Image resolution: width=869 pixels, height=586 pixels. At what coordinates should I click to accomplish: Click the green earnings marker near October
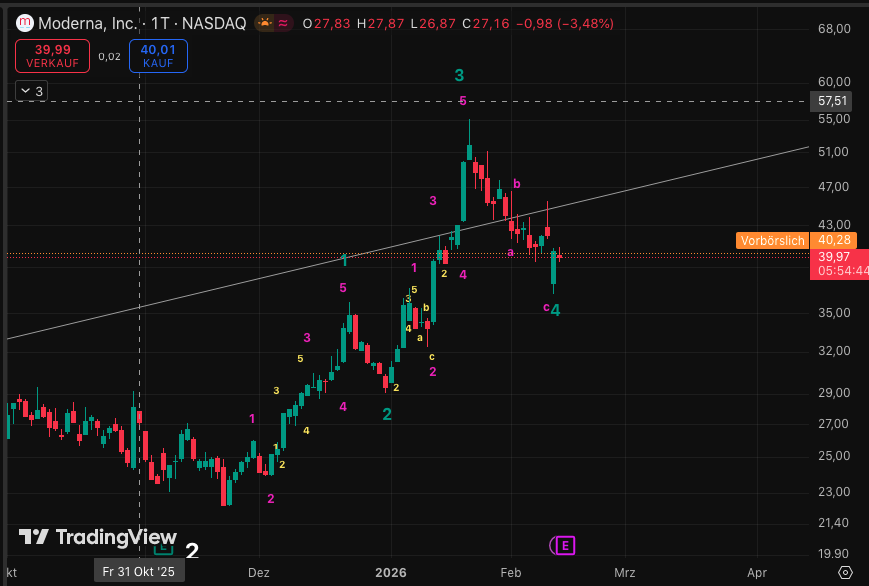click(x=162, y=548)
